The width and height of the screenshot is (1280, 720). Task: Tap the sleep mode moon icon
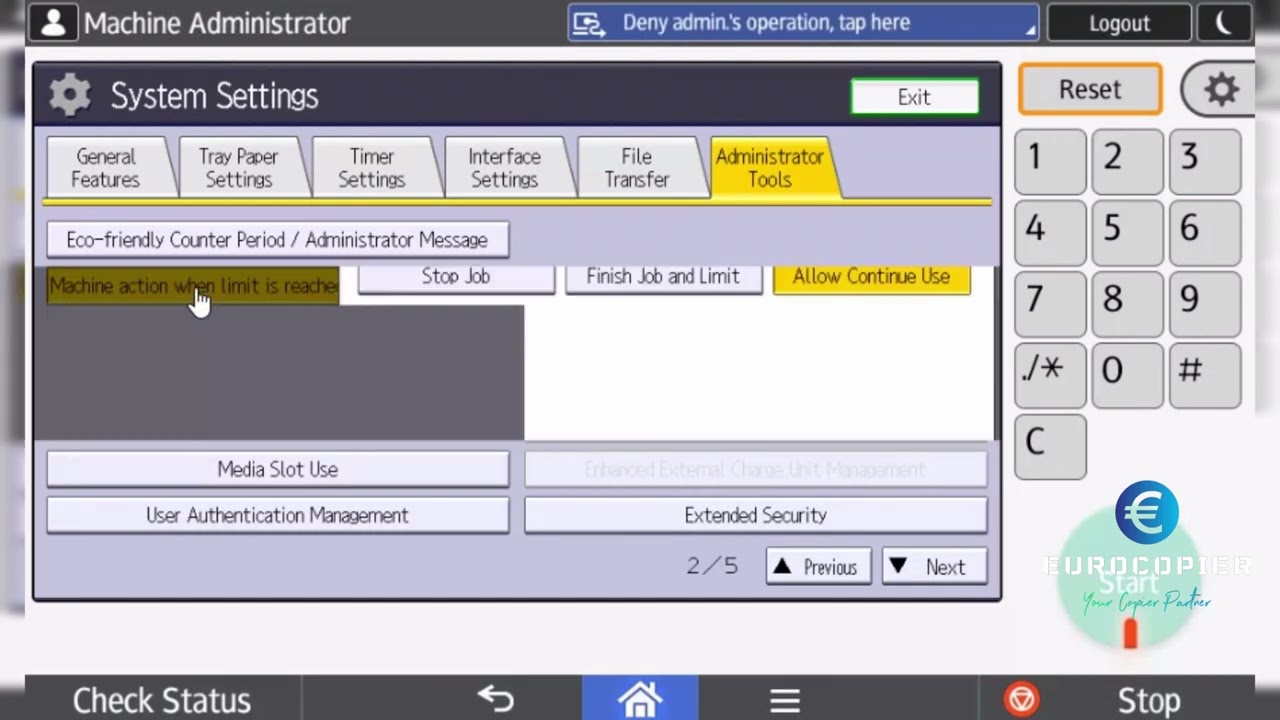click(1225, 23)
